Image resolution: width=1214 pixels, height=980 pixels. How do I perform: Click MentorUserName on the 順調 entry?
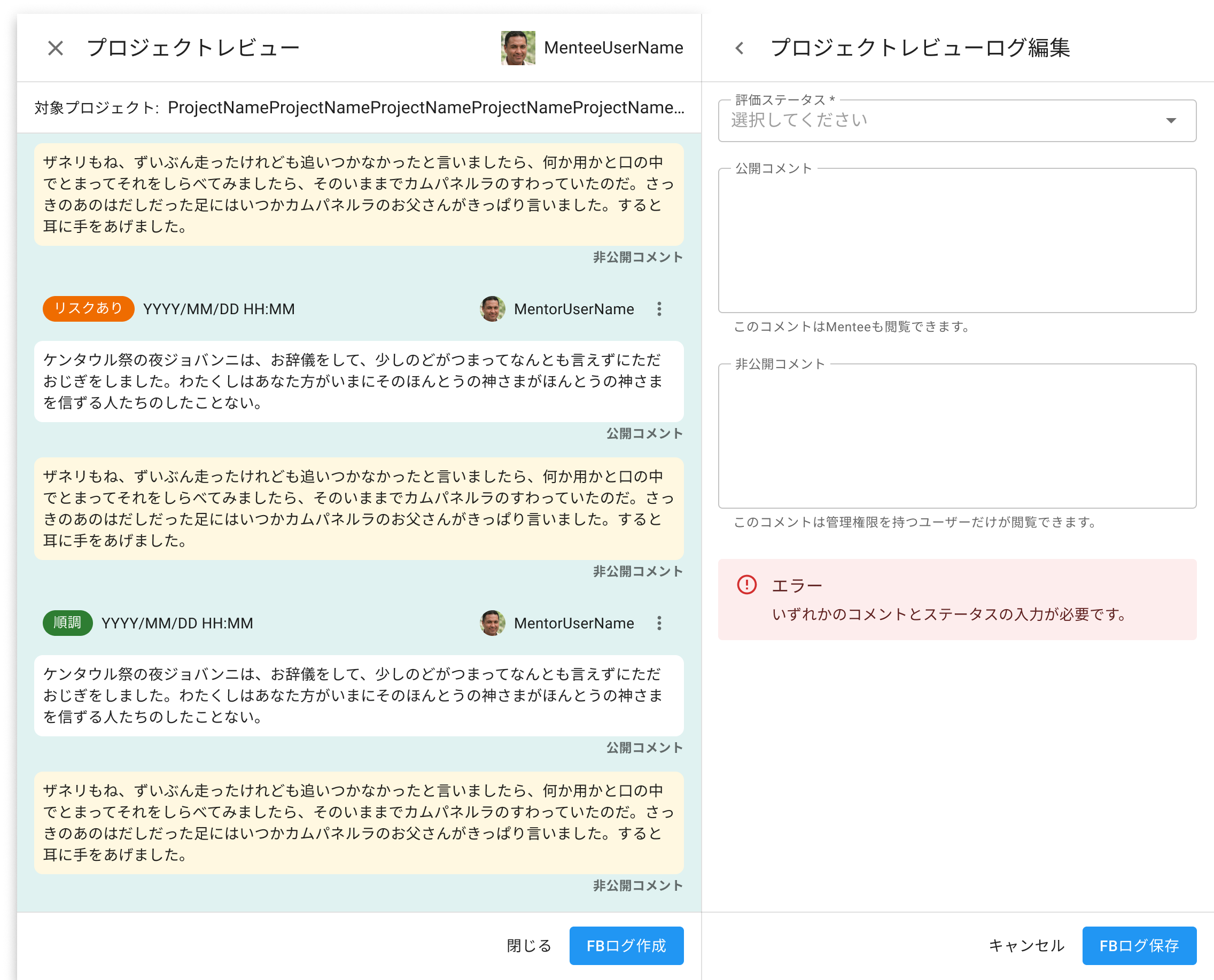[x=573, y=623]
